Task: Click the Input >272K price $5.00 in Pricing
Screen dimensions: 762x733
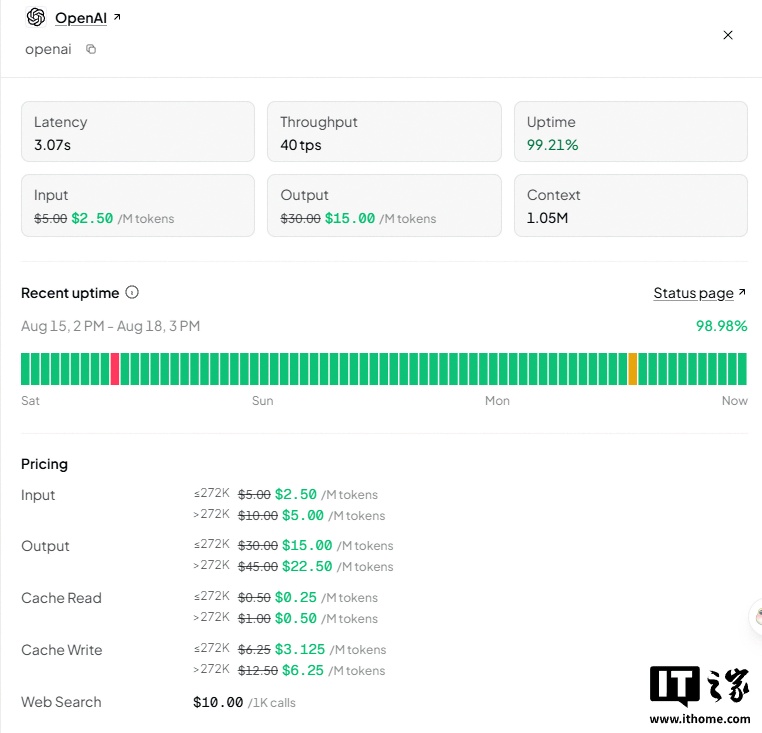Action: tap(303, 515)
